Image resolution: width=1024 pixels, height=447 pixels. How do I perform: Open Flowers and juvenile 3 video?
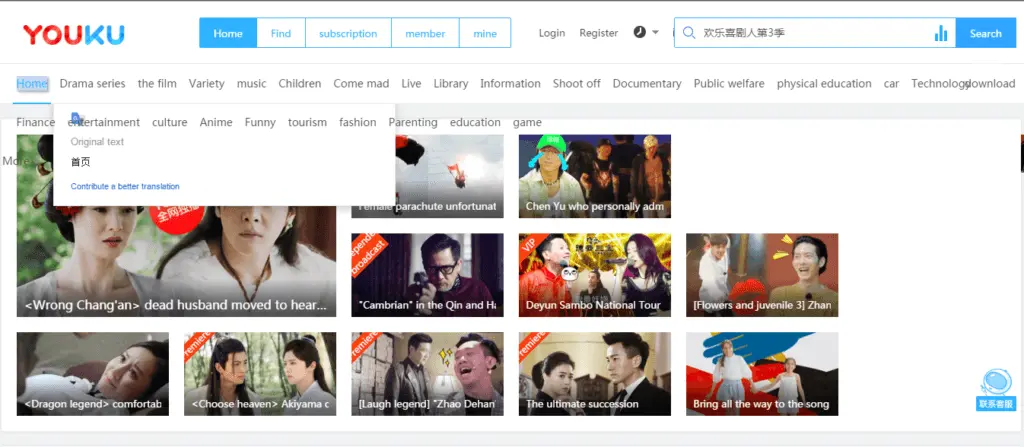click(761, 275)
